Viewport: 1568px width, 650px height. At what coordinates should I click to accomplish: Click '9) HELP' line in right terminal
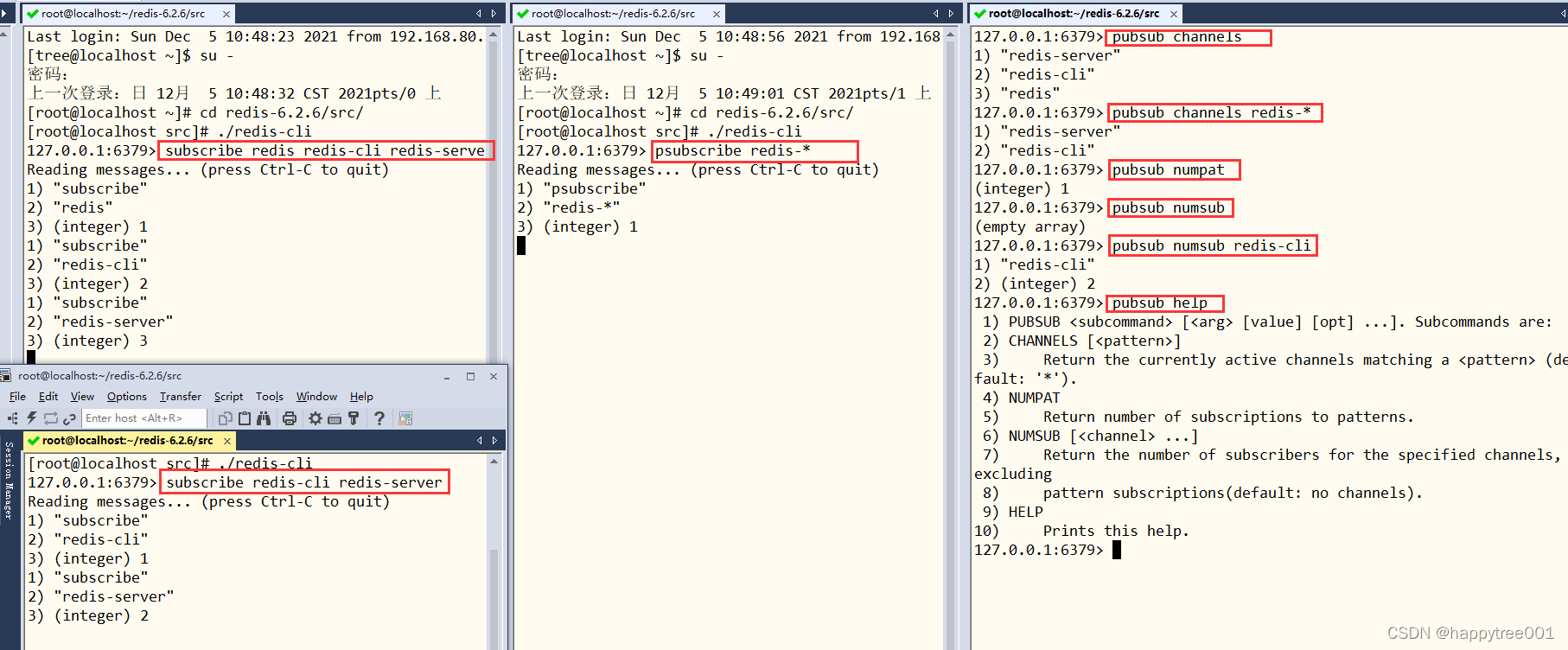(x=1013, y=512)
